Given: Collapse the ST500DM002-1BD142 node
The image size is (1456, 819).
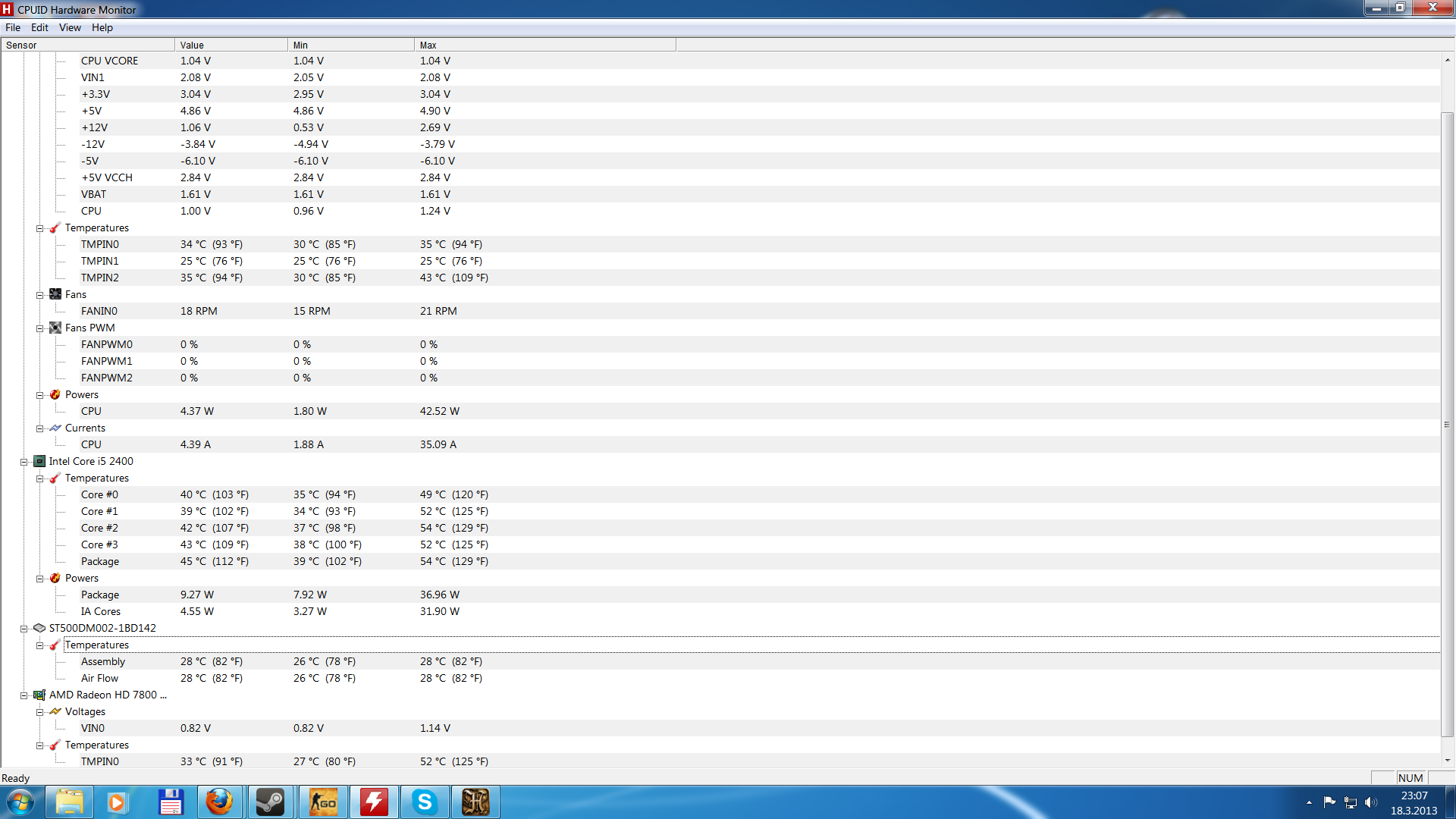Looking at the screenshot, I should coord(24,629).
